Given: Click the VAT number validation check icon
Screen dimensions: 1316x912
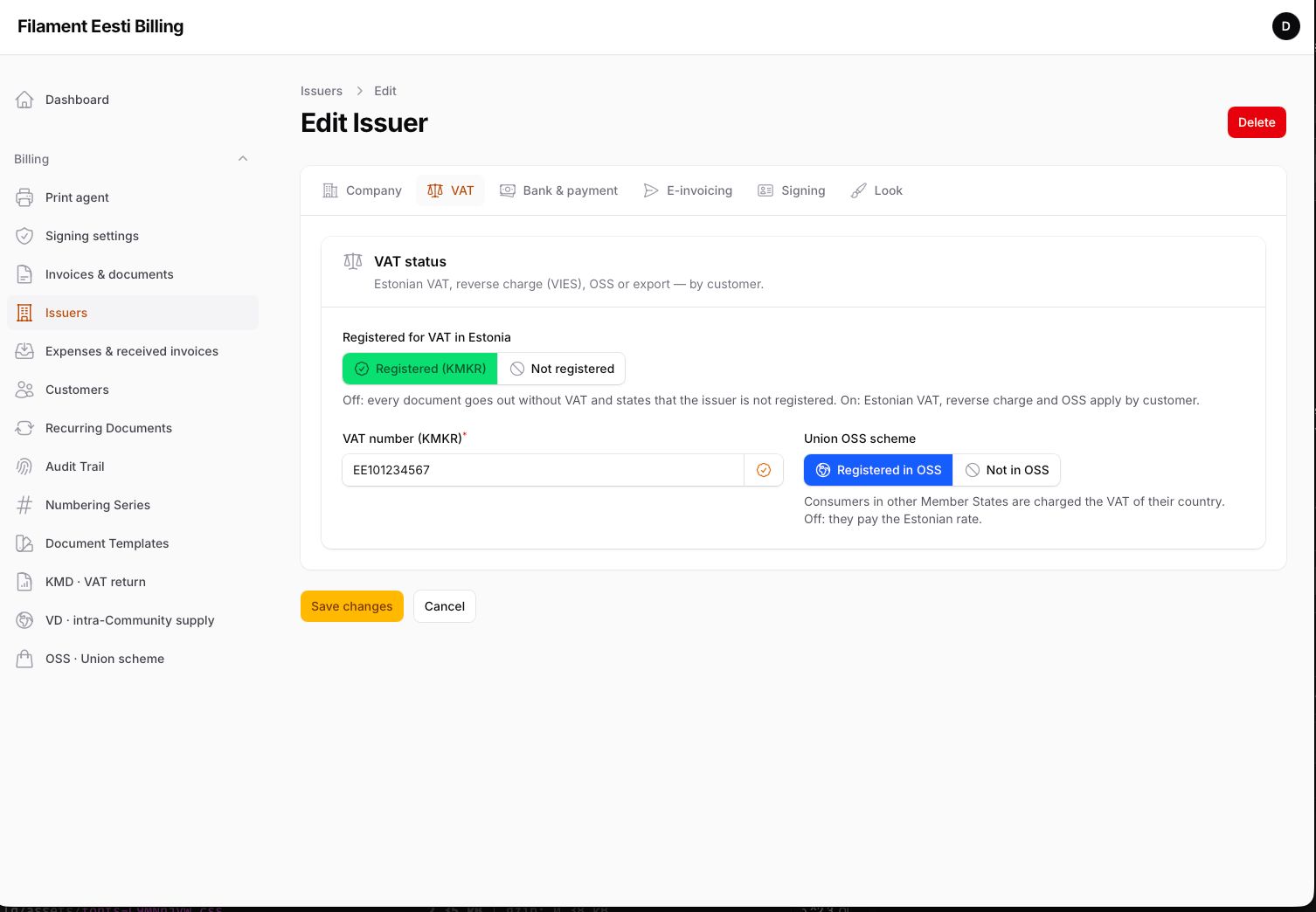Looking at the screenshot, I should tap(764, 470).
